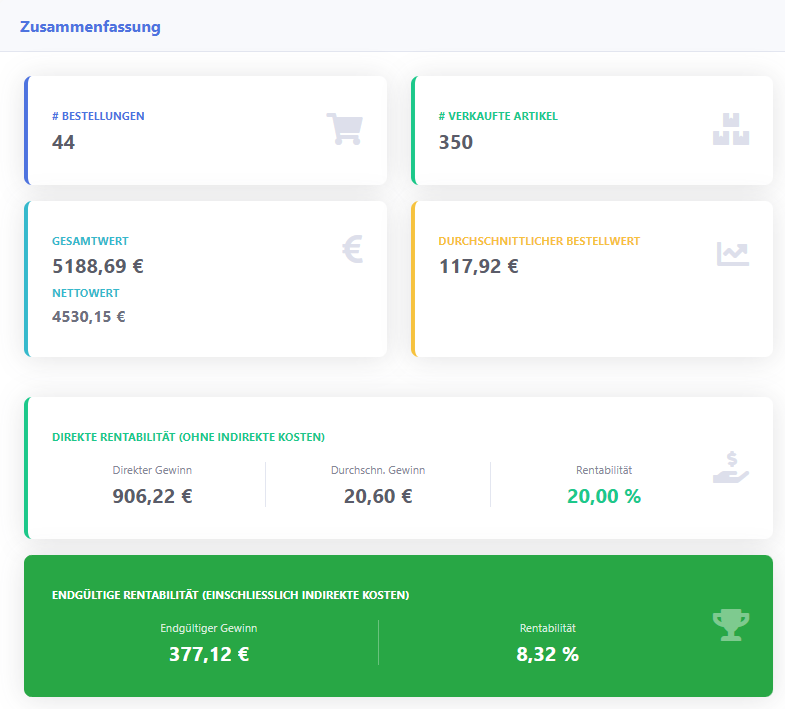Click the Durchschnittlicher Bestellwert label
This screenshot has height=709, width=785.
(539, 241)
